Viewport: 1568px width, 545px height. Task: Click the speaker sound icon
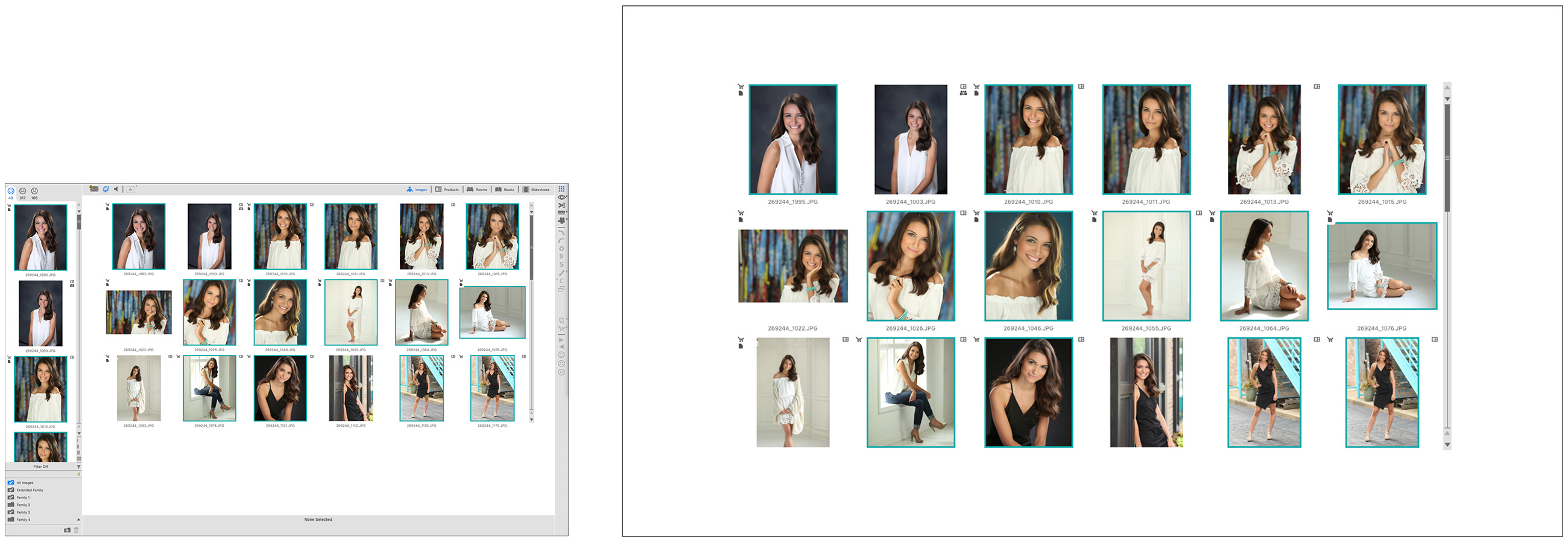(x=116, y=190)
